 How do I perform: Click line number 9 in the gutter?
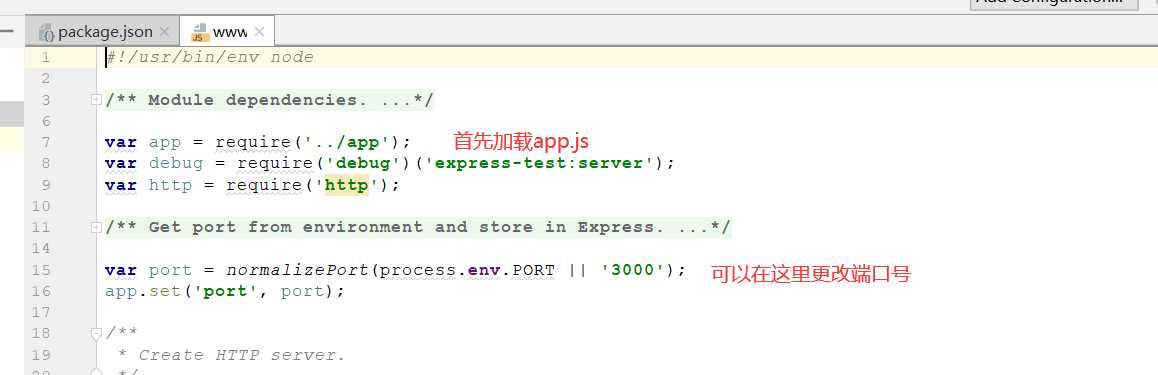[x=46, y=185]
